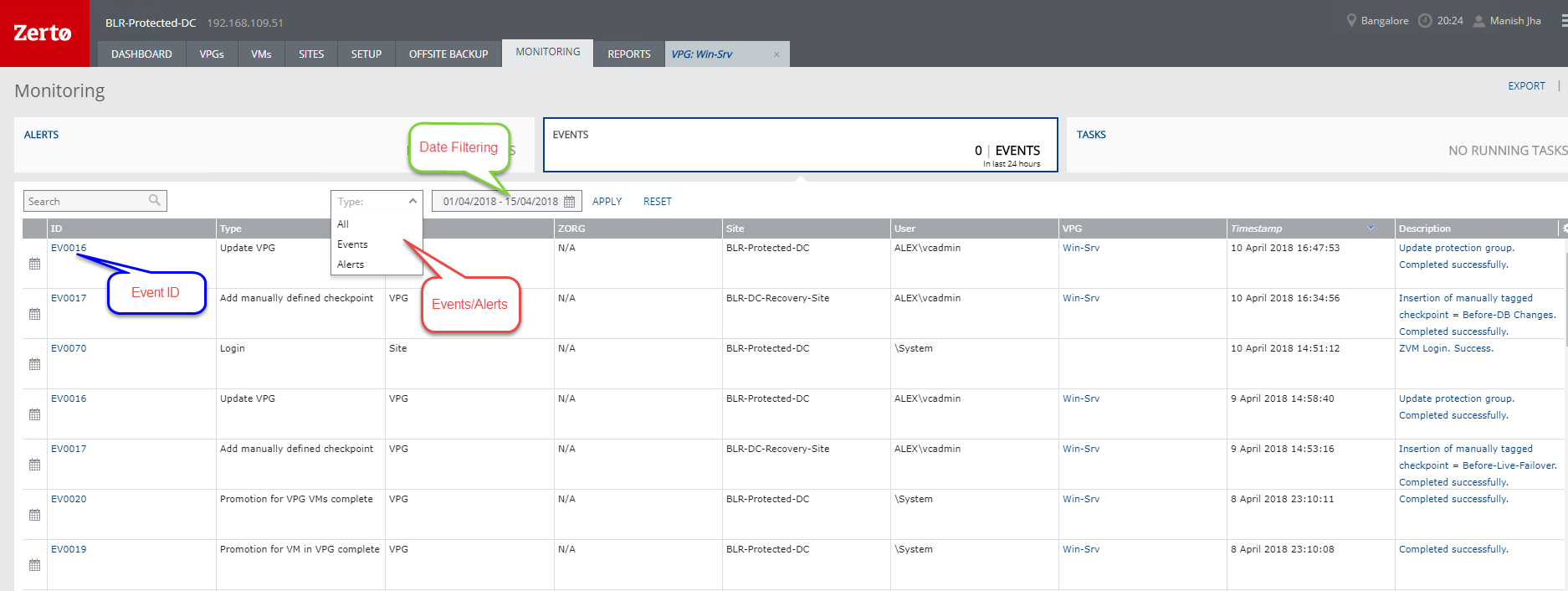
Task: Click the Bangalore location pin icon
Action: click(1350, 21)
